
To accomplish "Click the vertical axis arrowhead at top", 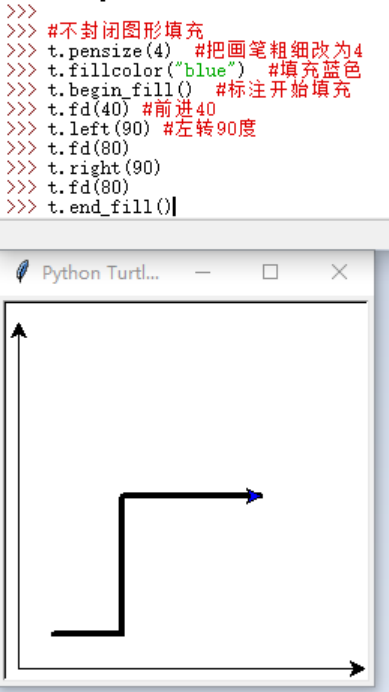I will pos(19,330).
